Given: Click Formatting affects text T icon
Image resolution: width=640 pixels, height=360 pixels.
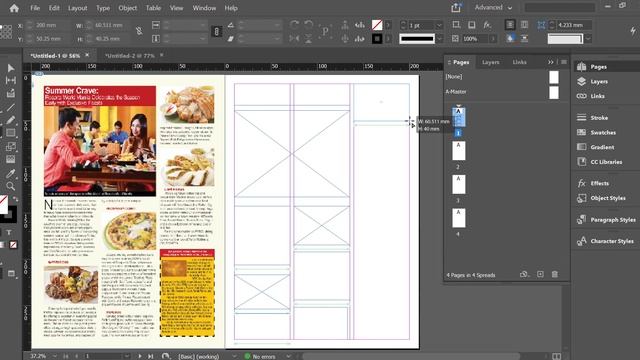Looking at the screenshot, I should click(x=9, y=232).
